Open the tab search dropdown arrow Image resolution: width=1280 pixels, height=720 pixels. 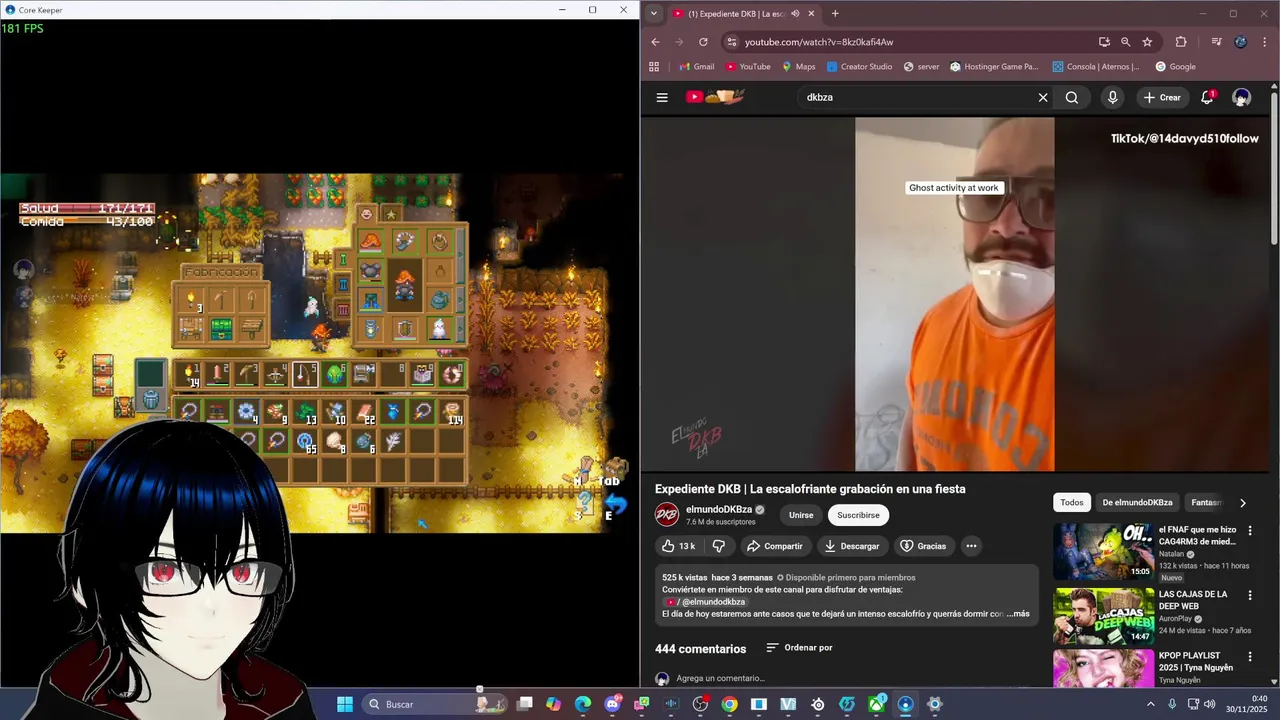pyautogui.click(x=654, y=13)
